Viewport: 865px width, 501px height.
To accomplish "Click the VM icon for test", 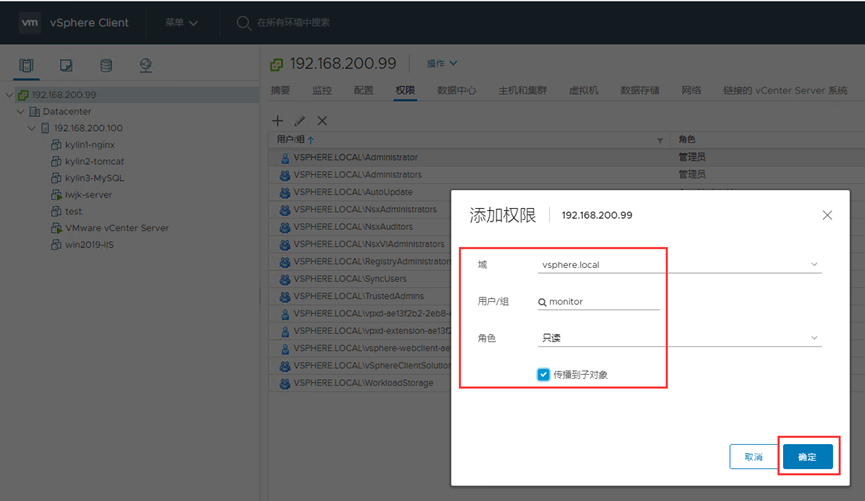I will click(56, 211).
